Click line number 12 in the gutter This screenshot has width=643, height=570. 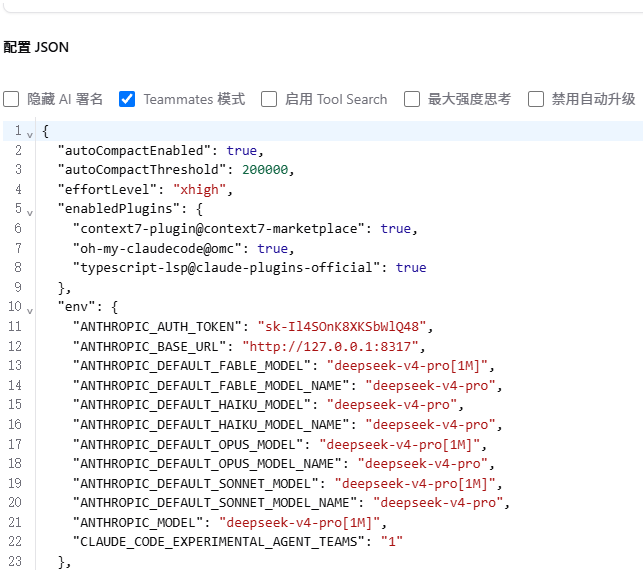[15, 346]
